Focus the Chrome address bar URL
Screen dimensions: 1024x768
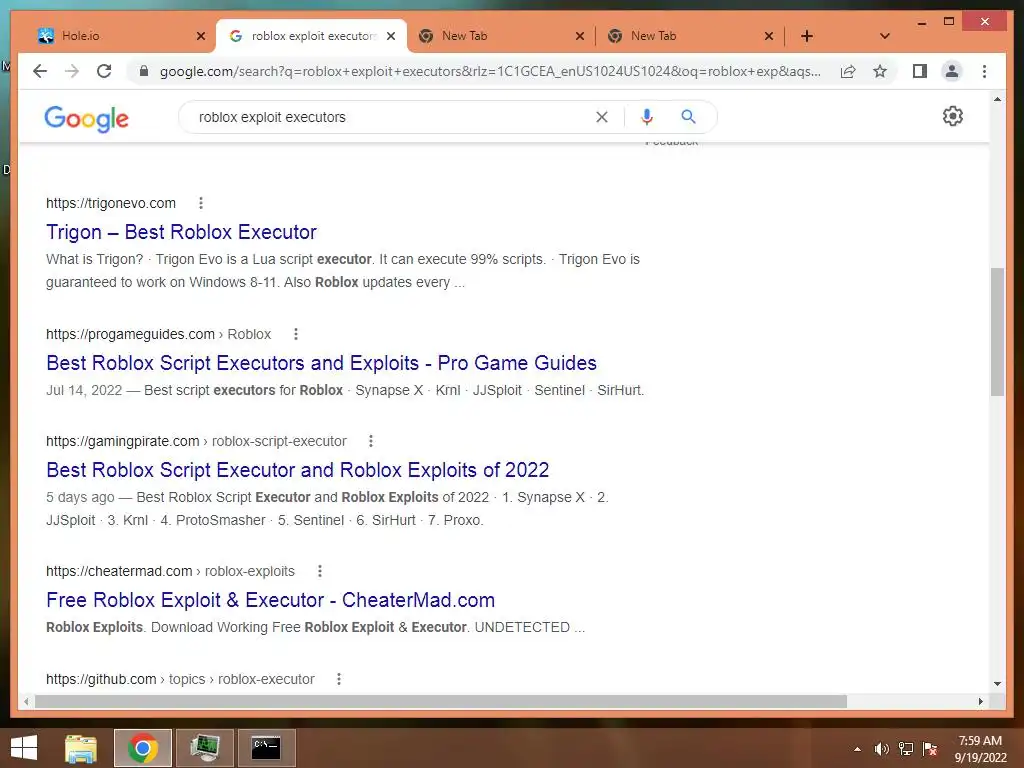click(490, 71)
